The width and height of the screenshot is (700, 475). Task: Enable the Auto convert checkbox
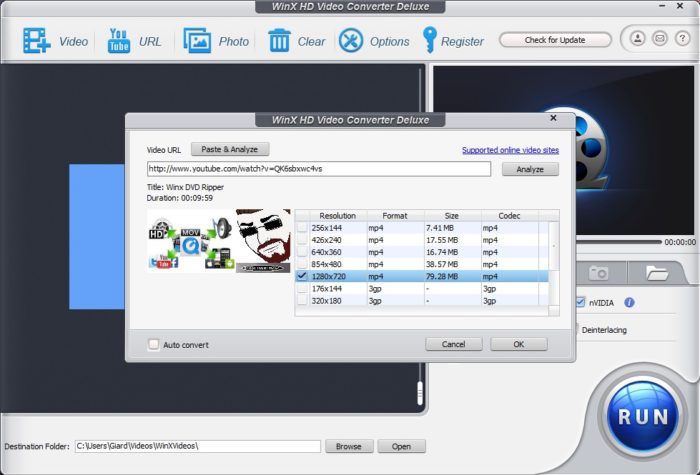point(153,344)
